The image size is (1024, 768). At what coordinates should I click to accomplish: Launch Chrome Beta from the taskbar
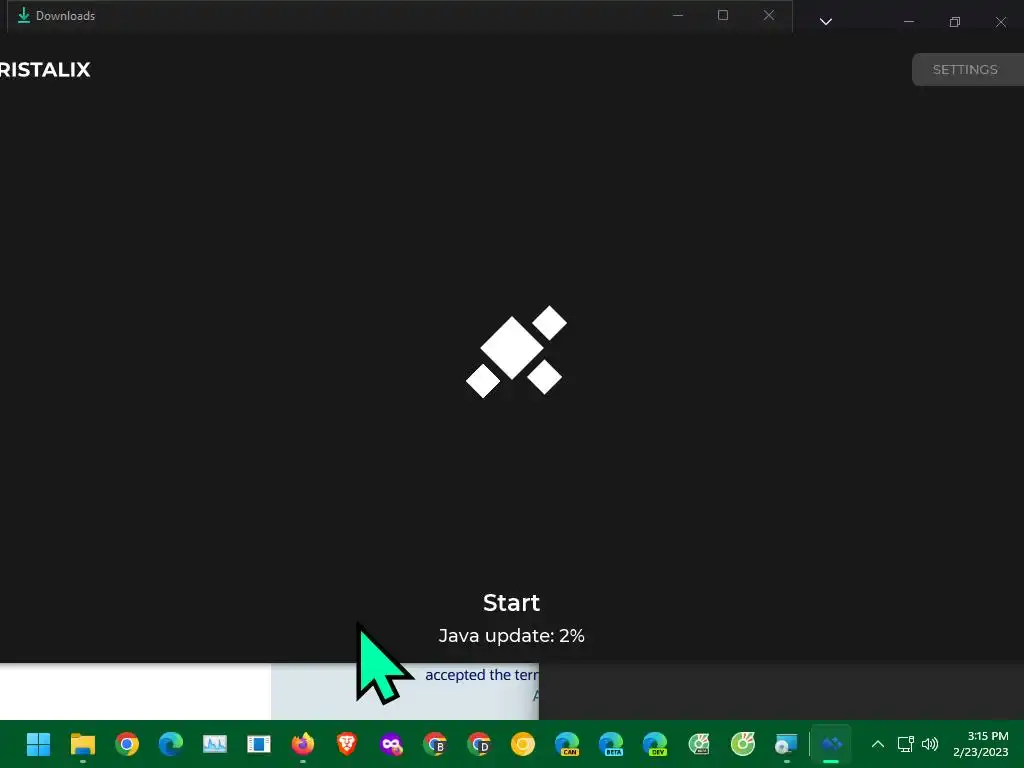point(435,744)
